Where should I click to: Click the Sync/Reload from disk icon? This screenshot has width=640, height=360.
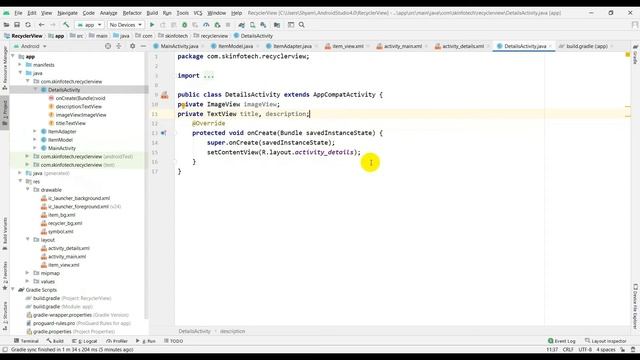[28, 25]
